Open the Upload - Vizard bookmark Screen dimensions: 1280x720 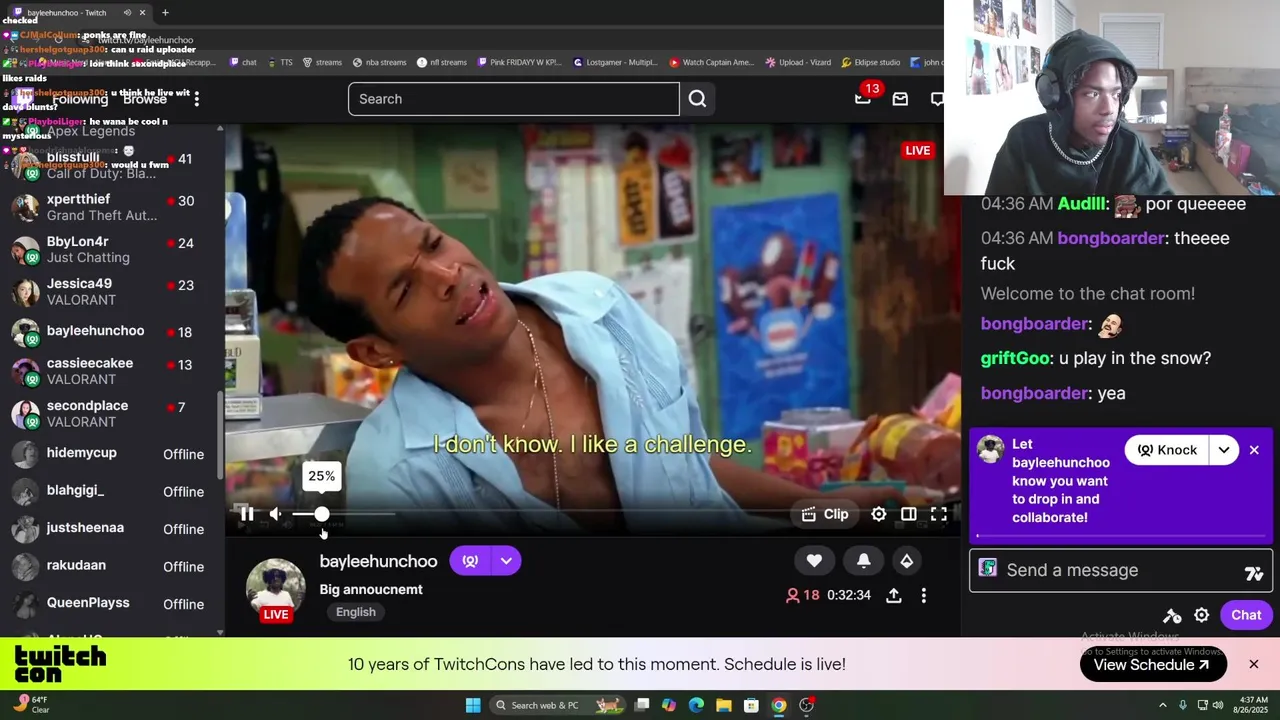pos(798,62)
